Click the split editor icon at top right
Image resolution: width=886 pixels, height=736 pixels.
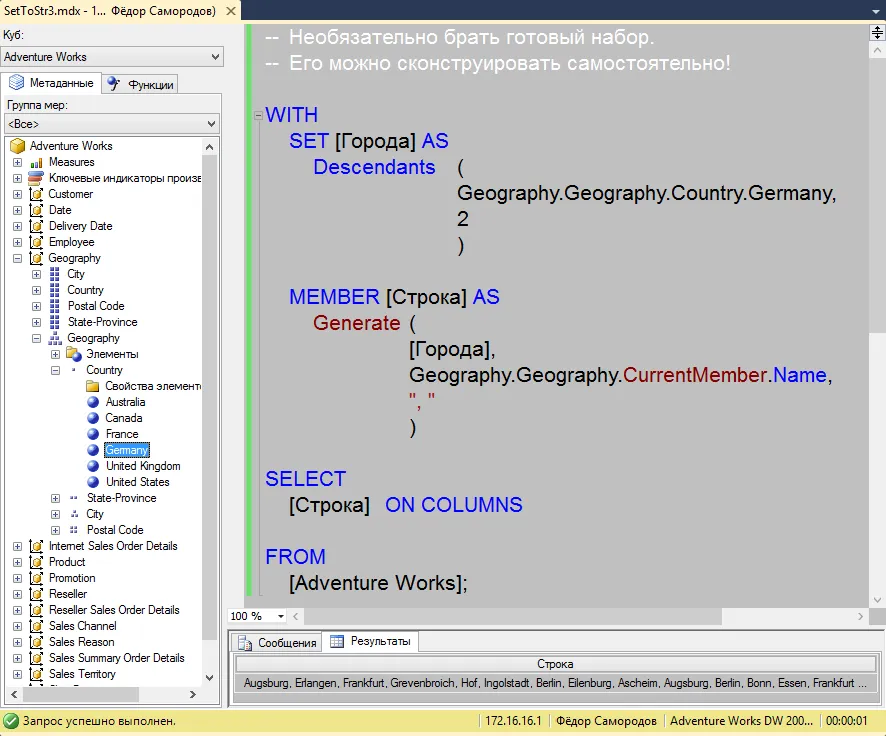[876, 33]
